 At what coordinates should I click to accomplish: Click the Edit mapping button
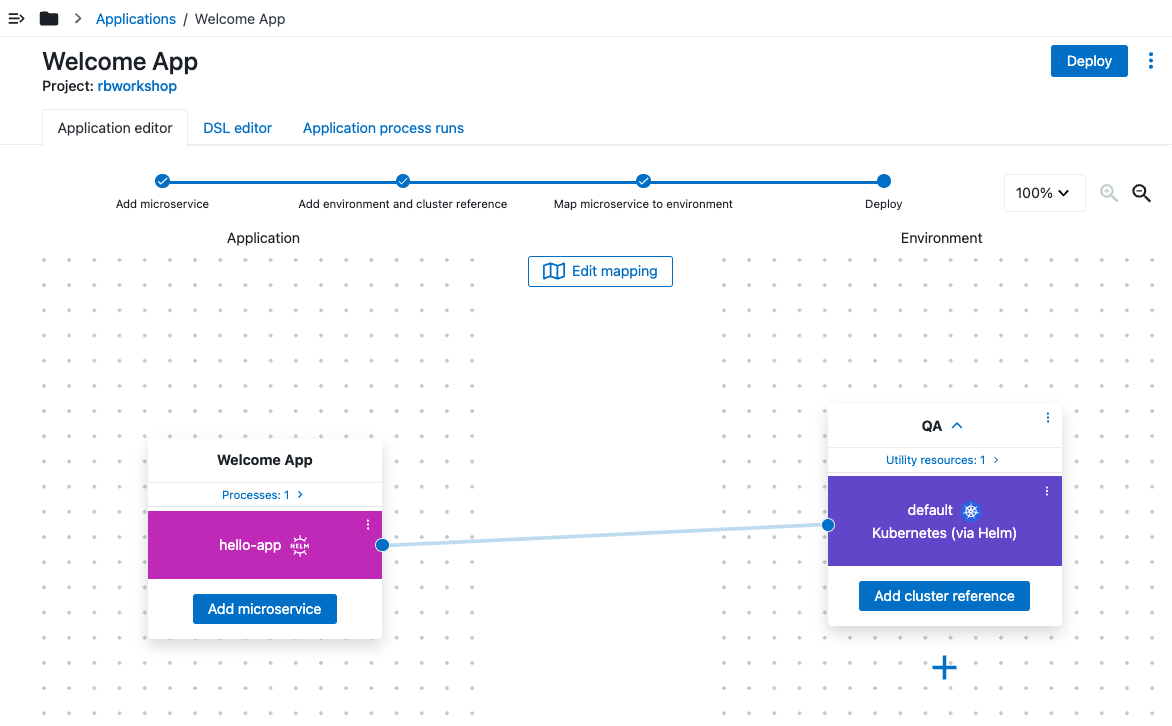coord(600,271)
